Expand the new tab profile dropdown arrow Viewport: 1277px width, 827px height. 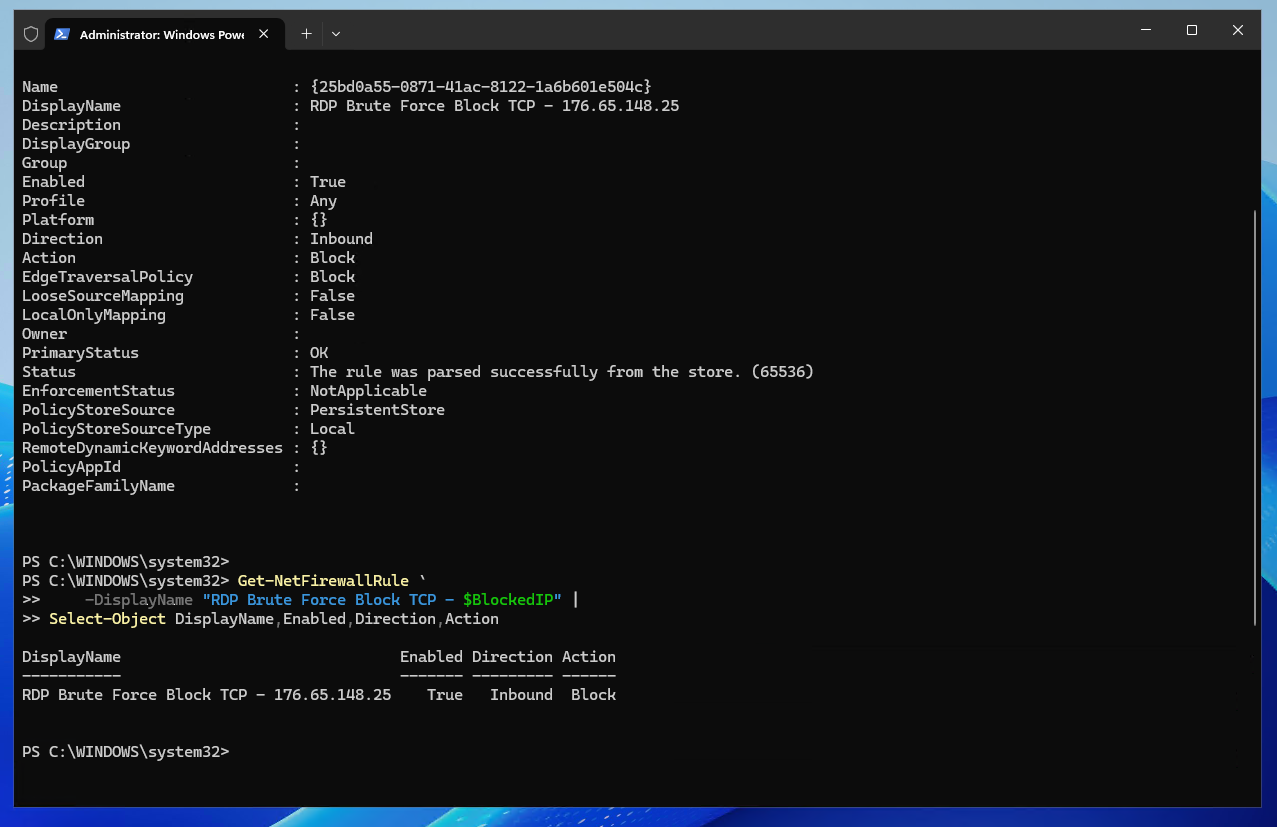(336, 34)
